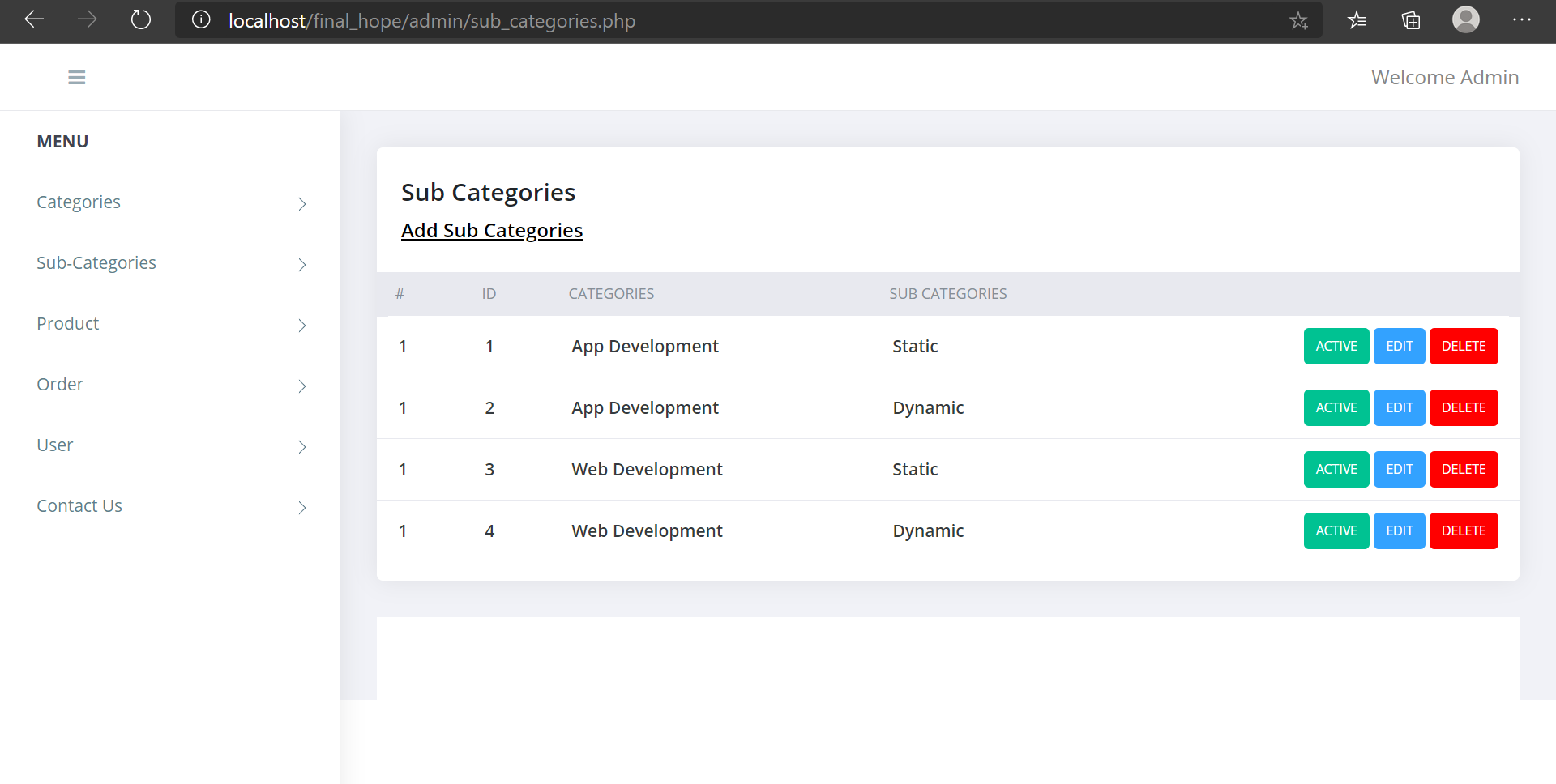
Task: Toggle the sidebar hamburger menu icon
Action: click(77, 78)
